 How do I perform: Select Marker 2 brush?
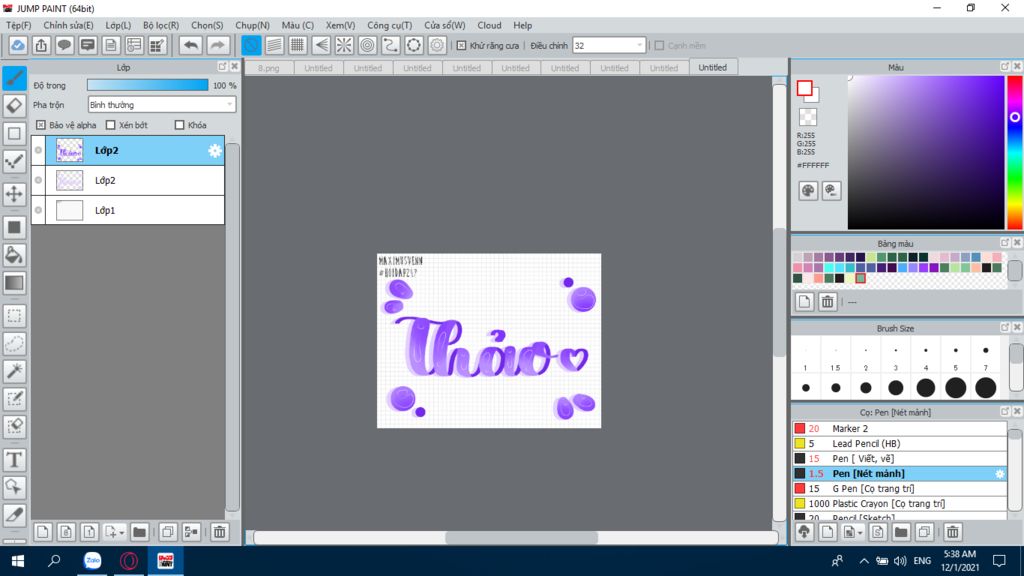899,428
